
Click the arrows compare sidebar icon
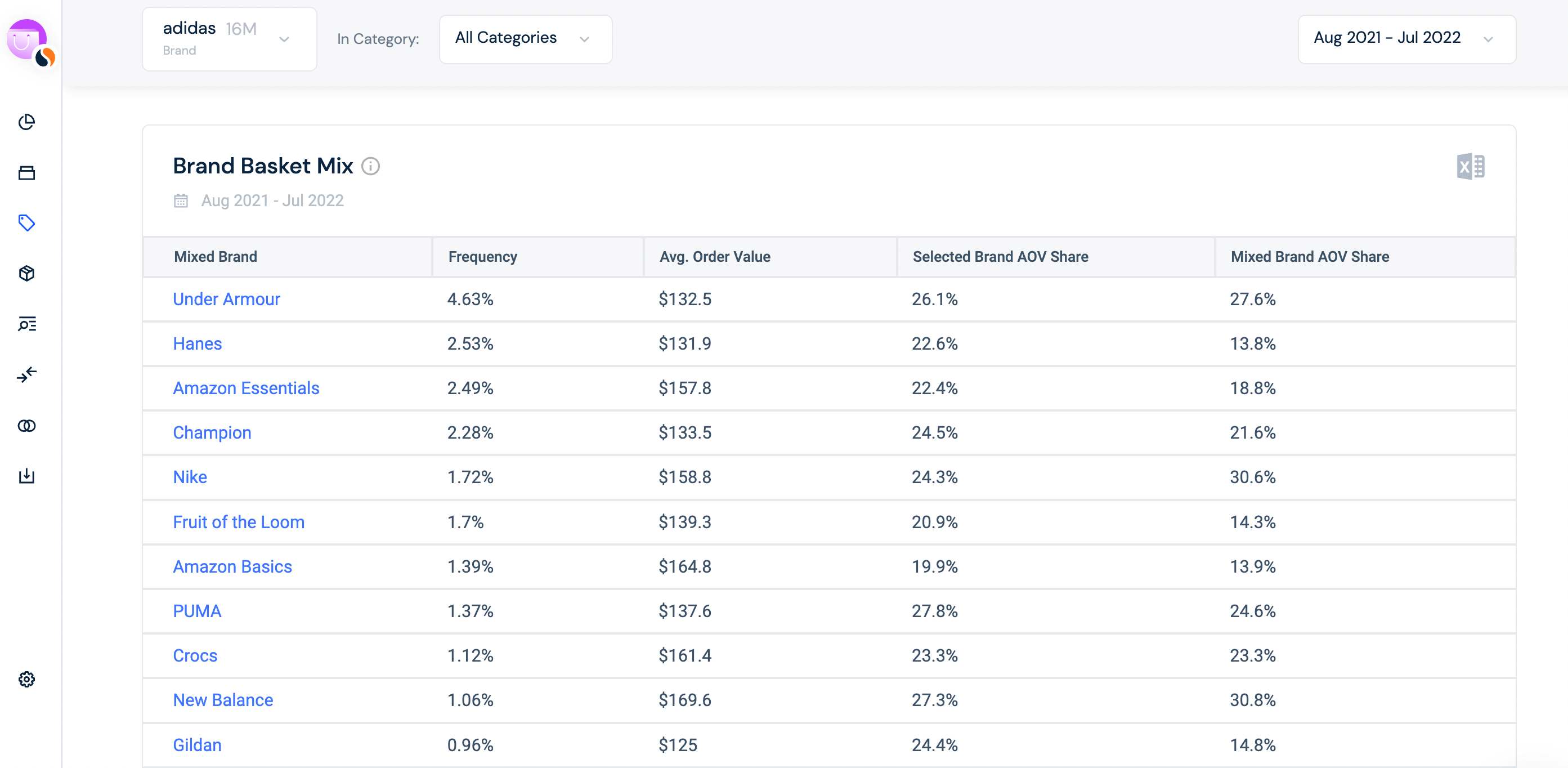[x=26, y=374]
